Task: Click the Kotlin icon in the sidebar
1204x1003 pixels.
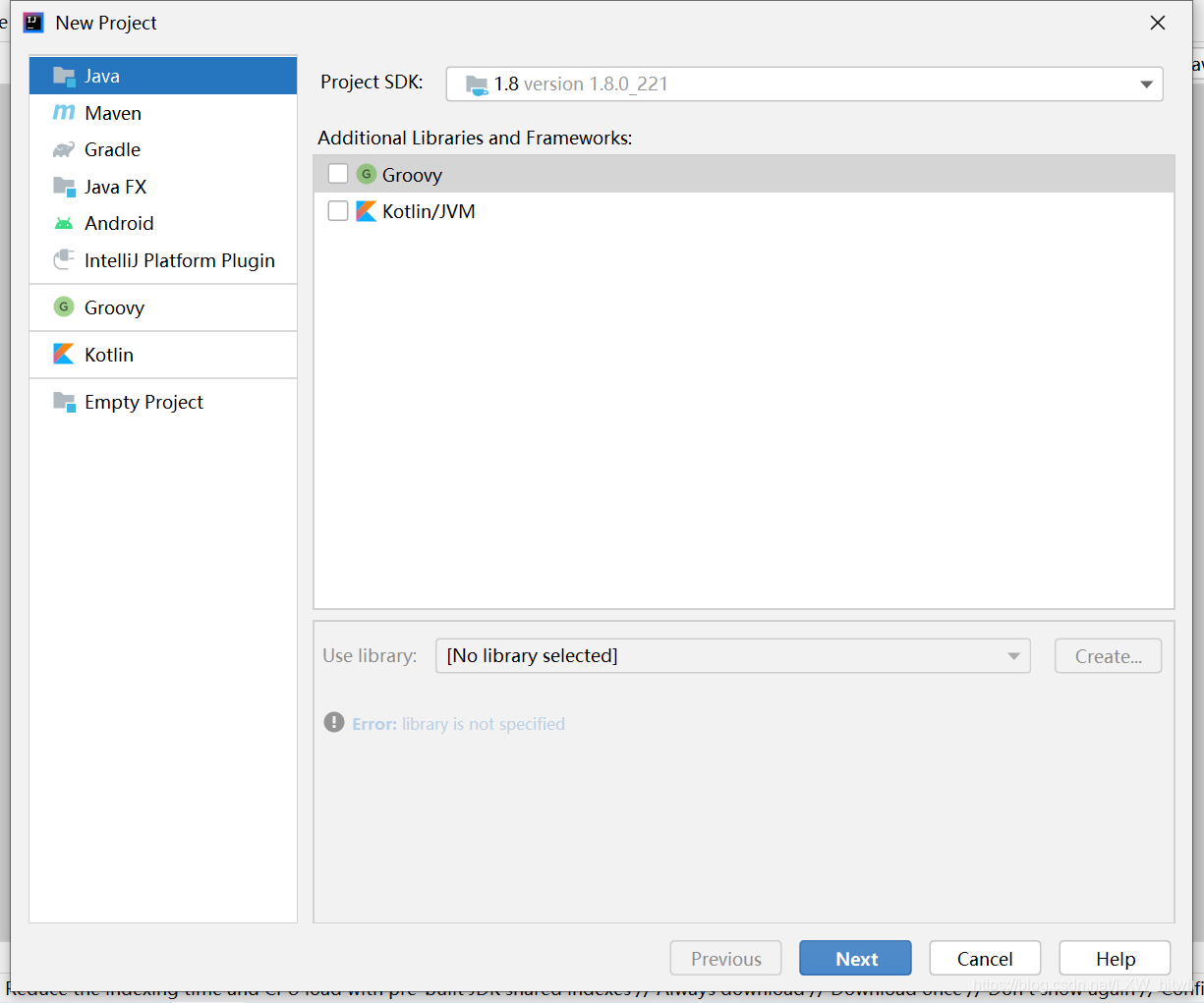Action: [64, 354]
